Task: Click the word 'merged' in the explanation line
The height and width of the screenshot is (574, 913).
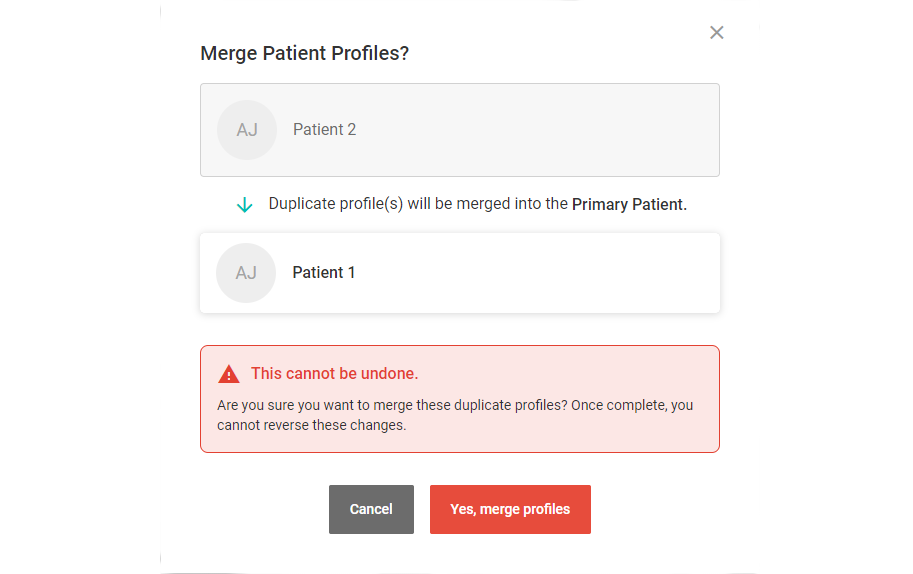Action: pos(482,205)
